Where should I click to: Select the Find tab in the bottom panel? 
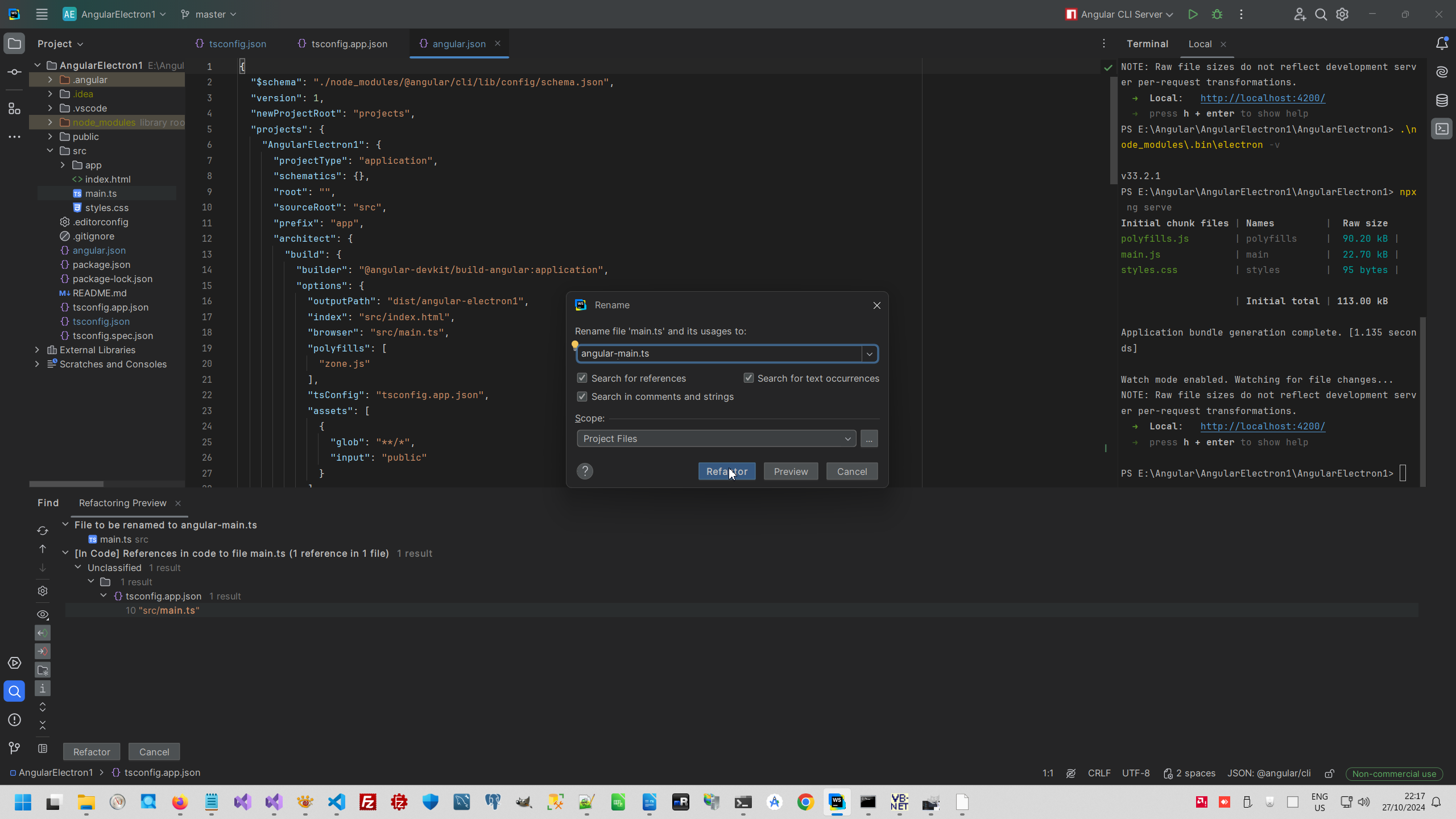pos(48,503)
